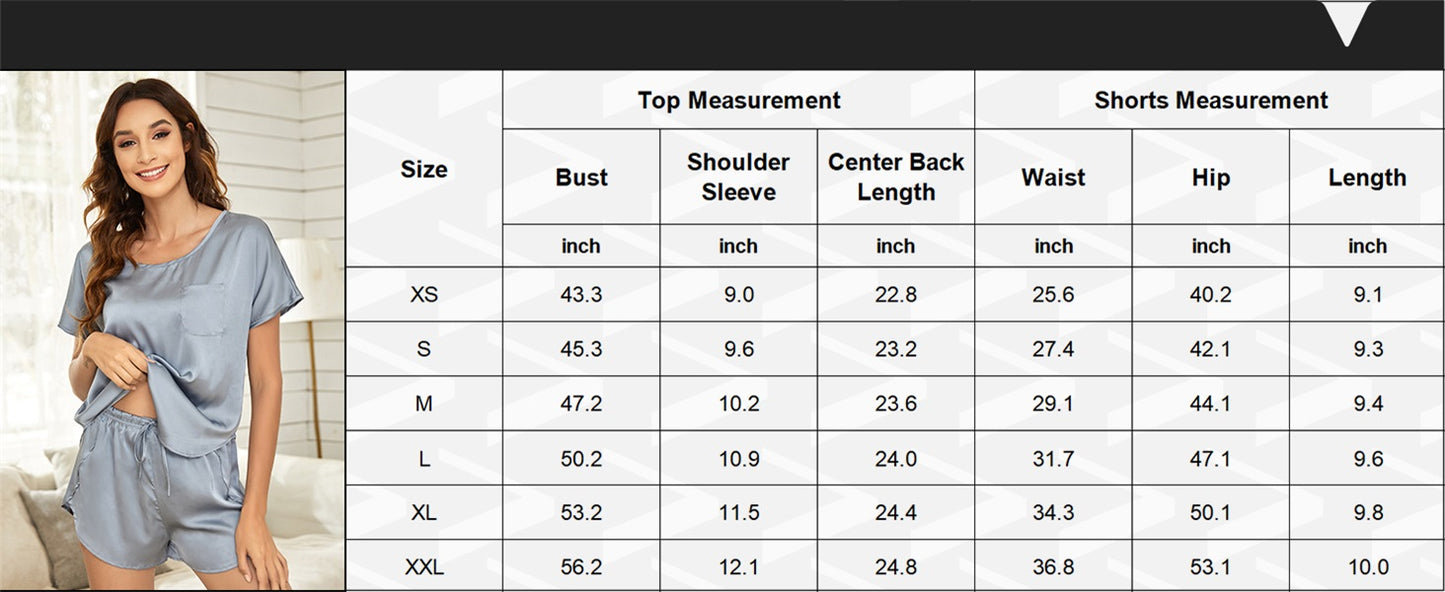The image size is (1445, 592).
Task: Click the Shoulder Sleeve column header
Action: coord(739,177)
